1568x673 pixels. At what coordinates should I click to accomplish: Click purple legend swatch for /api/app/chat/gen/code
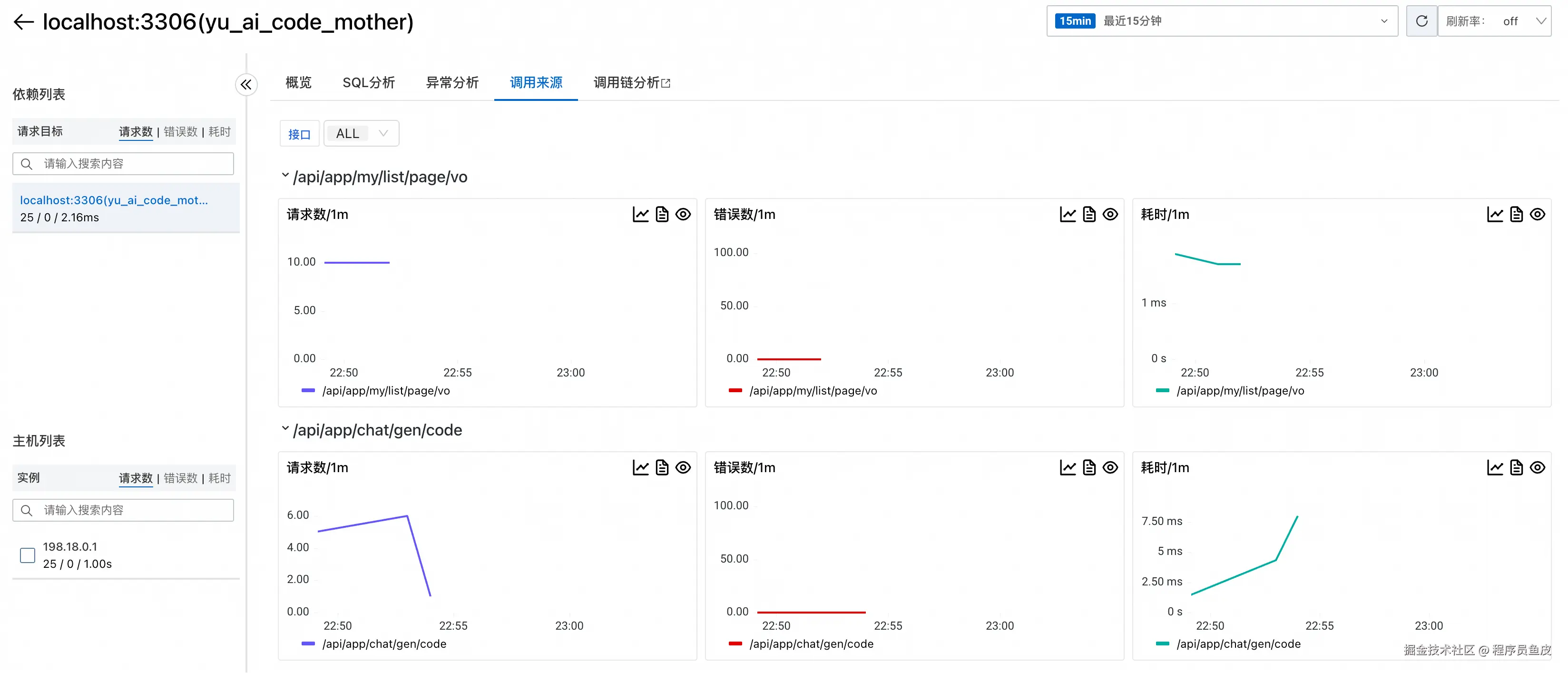(308, 644)
